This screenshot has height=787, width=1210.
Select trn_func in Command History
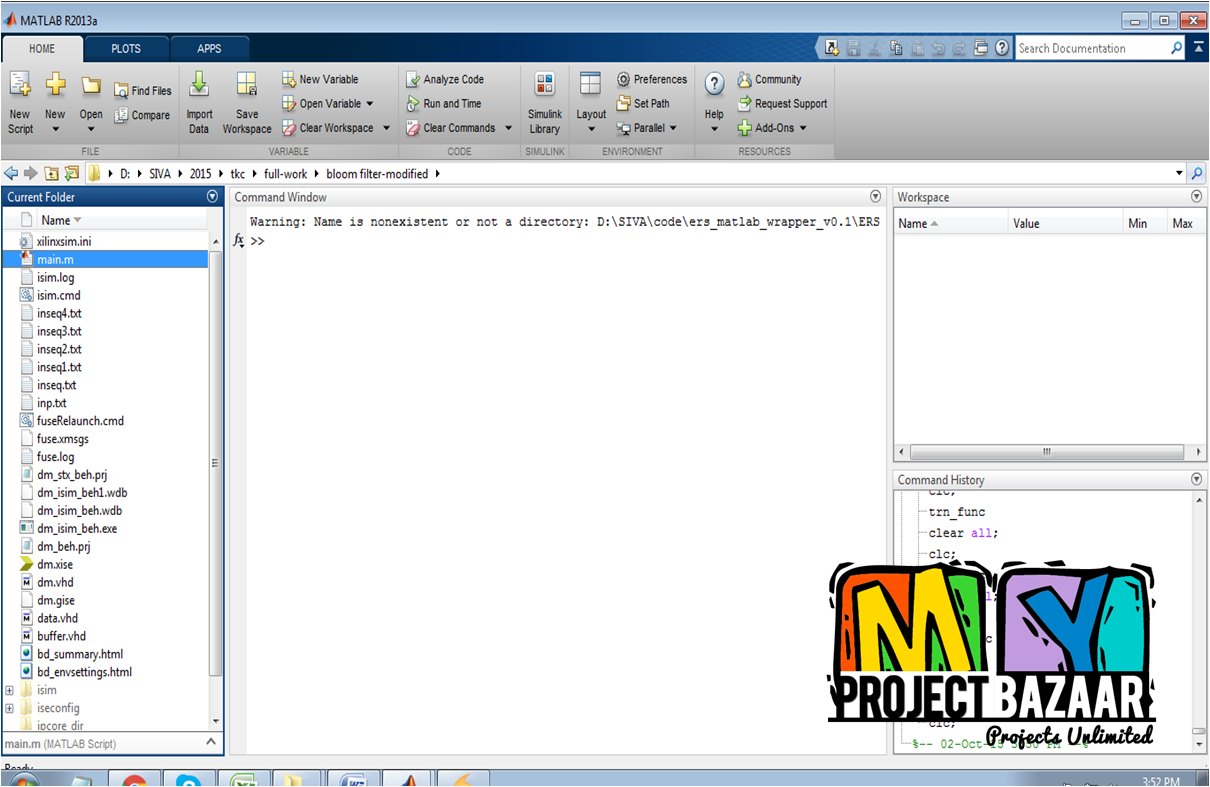[x=957, y=512]
